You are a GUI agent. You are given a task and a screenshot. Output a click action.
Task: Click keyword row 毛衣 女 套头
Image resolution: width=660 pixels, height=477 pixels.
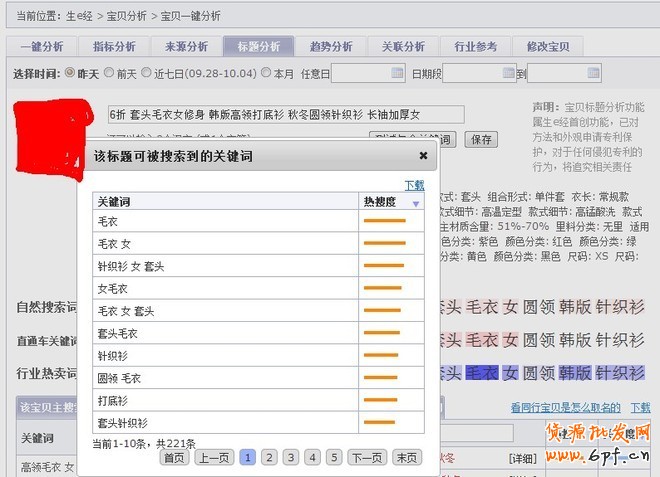(x=258, y=311)
